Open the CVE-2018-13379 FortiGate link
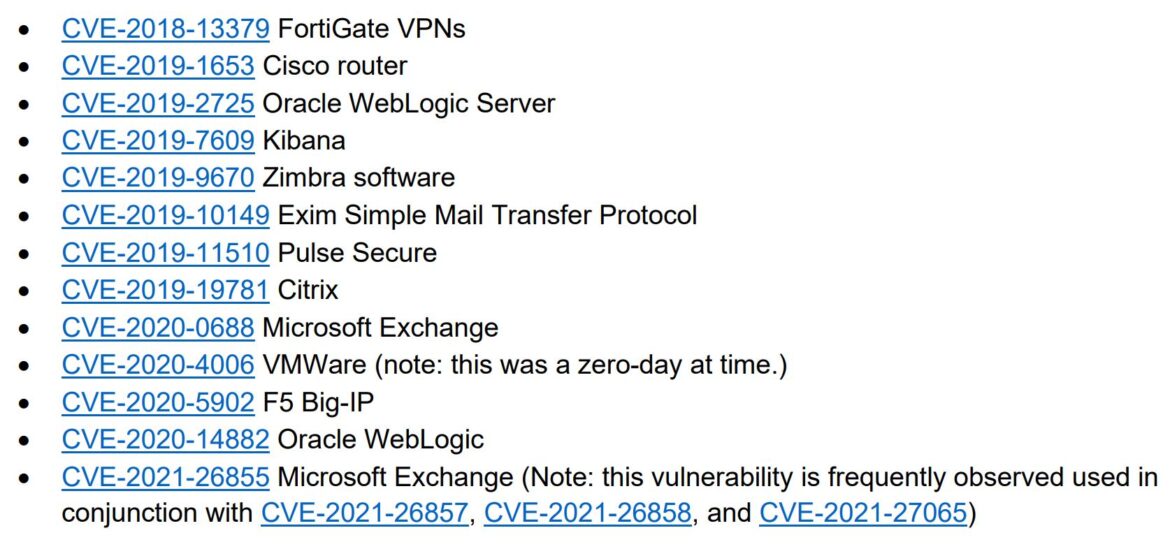The height and width of the screenshot is (549, 1170). (165, 28)
